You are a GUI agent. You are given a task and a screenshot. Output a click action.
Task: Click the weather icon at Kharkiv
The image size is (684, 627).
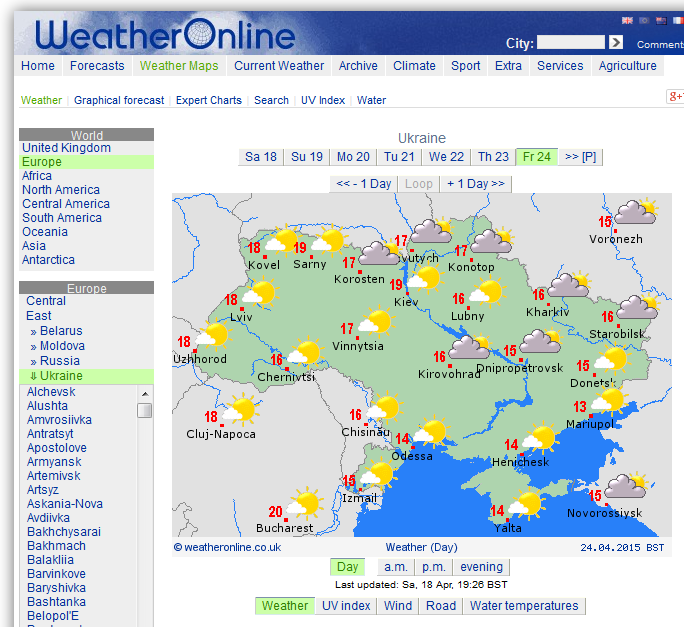[x=569, y=285]
